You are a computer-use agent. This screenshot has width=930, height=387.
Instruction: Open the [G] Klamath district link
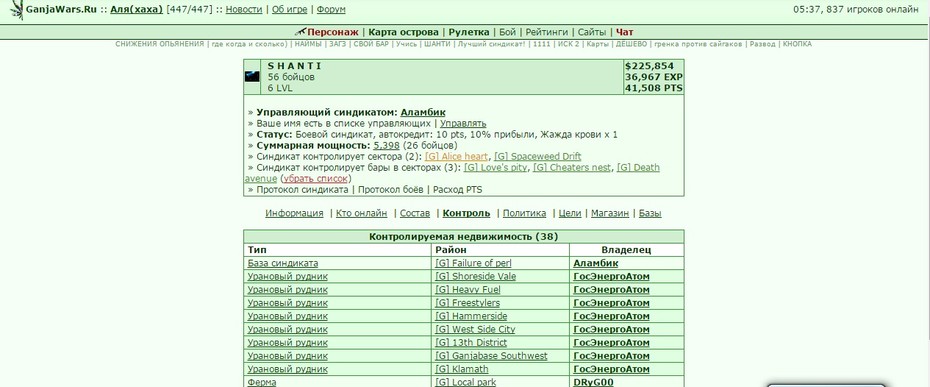(462, 369)
